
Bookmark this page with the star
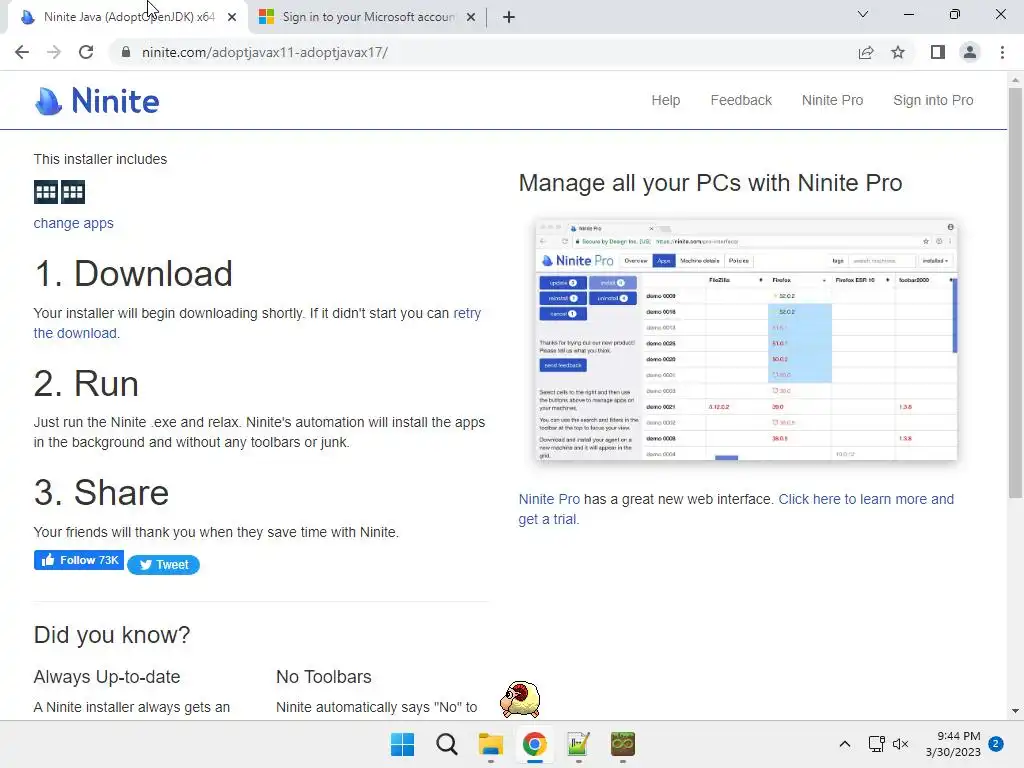[898, 52]
